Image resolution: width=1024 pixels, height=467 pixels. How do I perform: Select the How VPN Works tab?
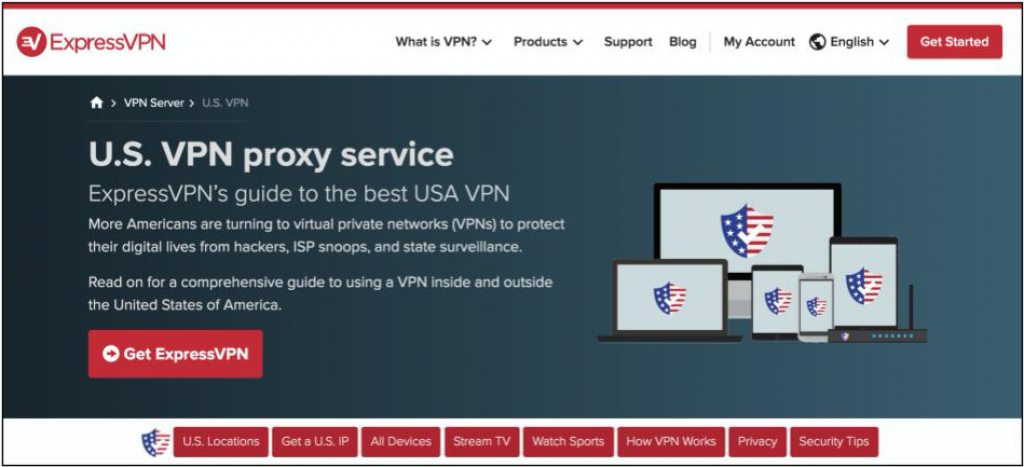point(671,442)
